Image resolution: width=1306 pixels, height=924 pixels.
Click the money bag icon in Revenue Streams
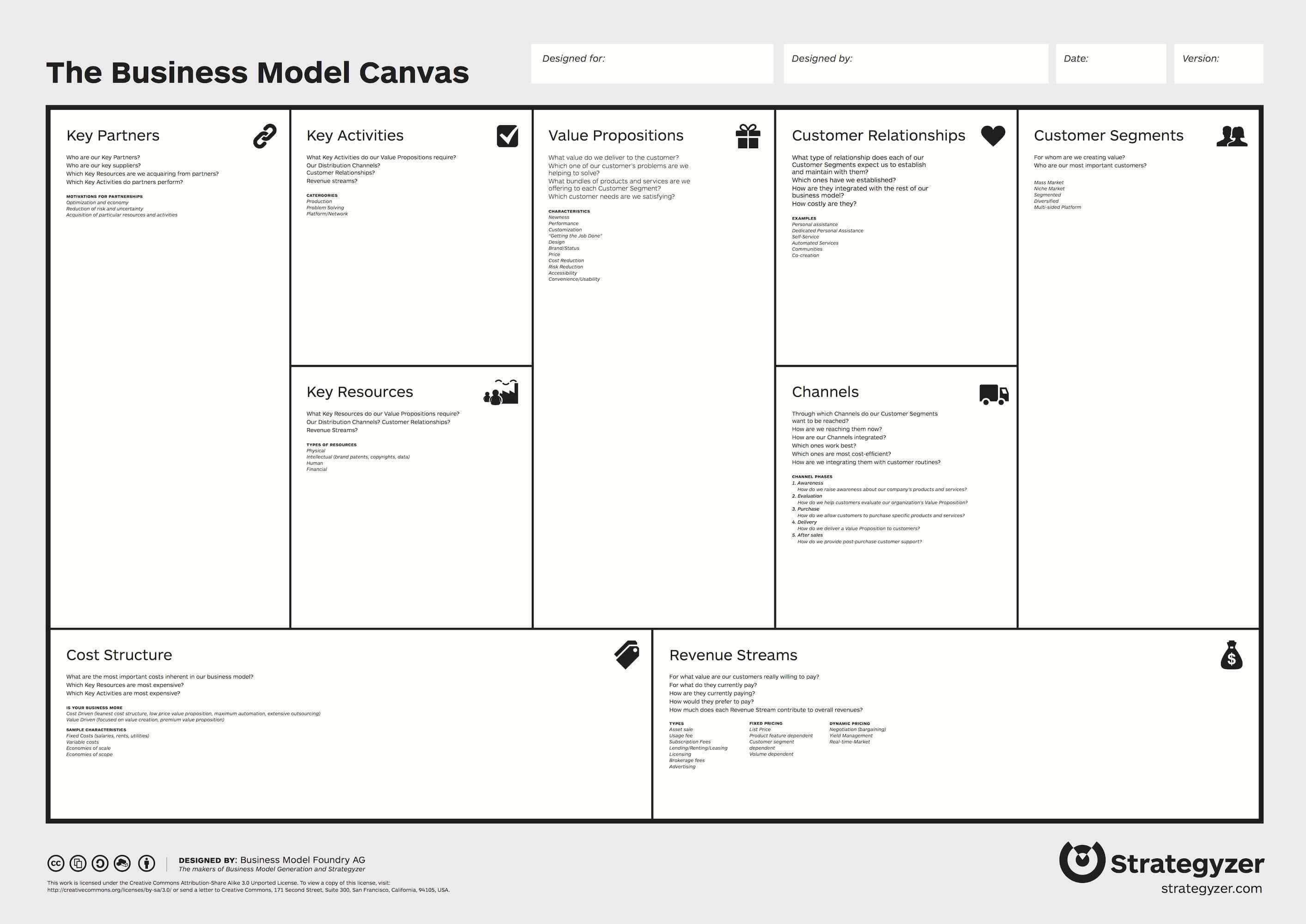click(1231, 655)
